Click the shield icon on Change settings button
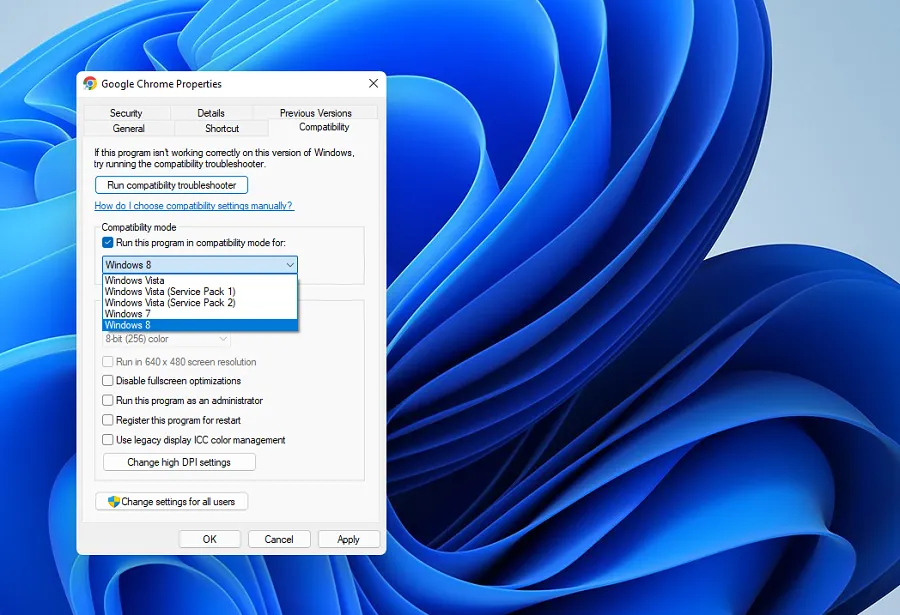900x615 pixels. 114,501
